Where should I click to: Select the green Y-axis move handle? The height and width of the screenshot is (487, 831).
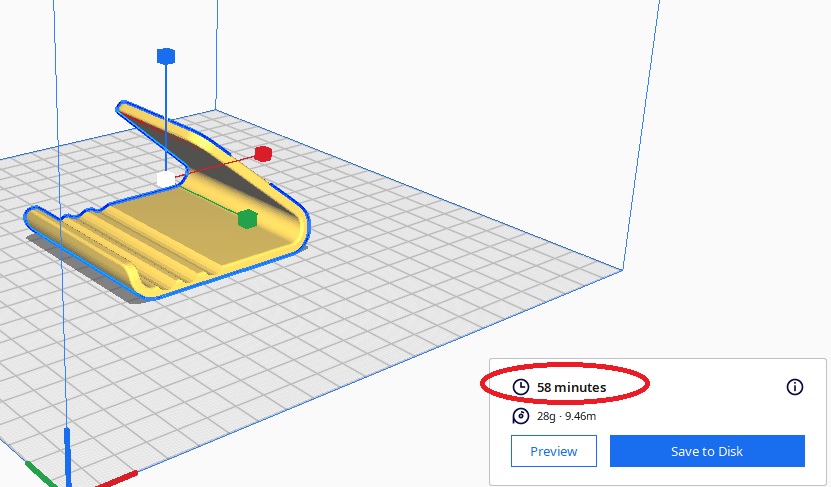coord(247,219)
